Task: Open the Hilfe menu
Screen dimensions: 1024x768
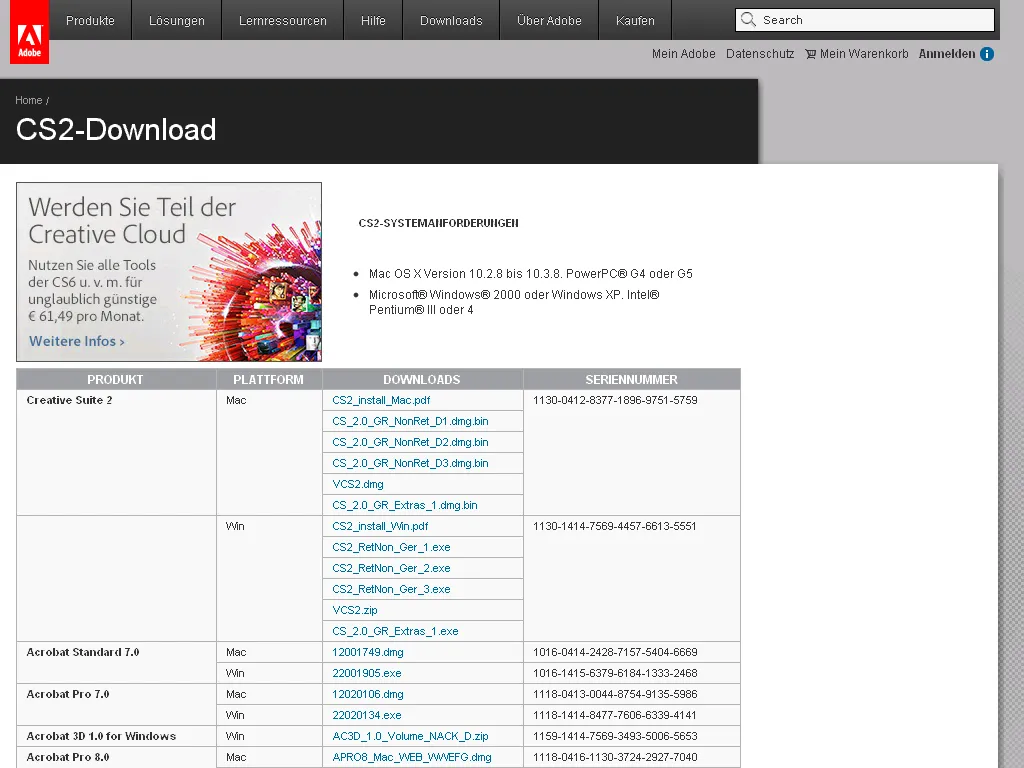Action: pyautogui.click(x=373, y=20)
